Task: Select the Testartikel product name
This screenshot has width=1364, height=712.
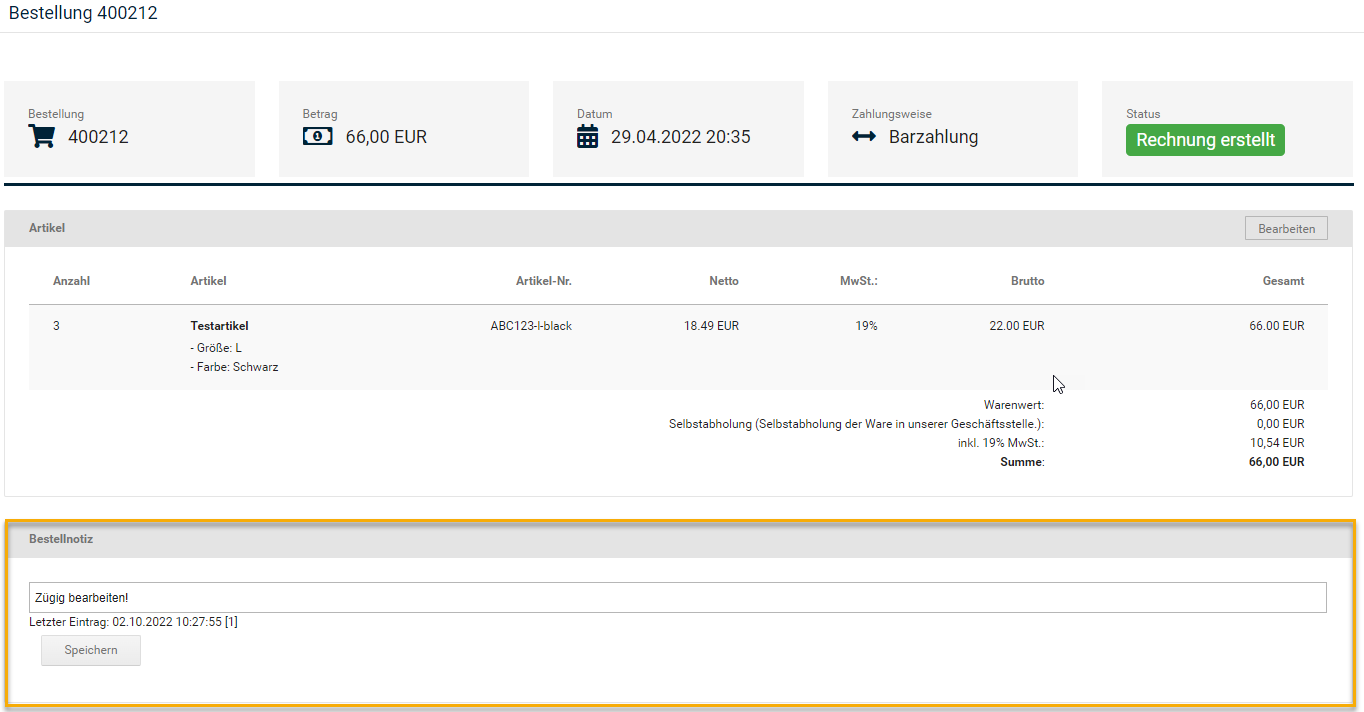Action: click(219, 326)
